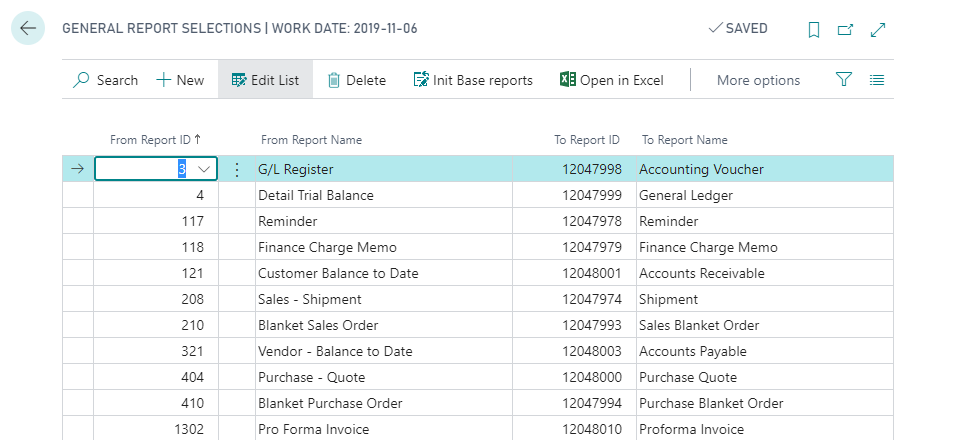The image size is (959, 440).
Task: Select General Ledger cell
Action: 765,195
